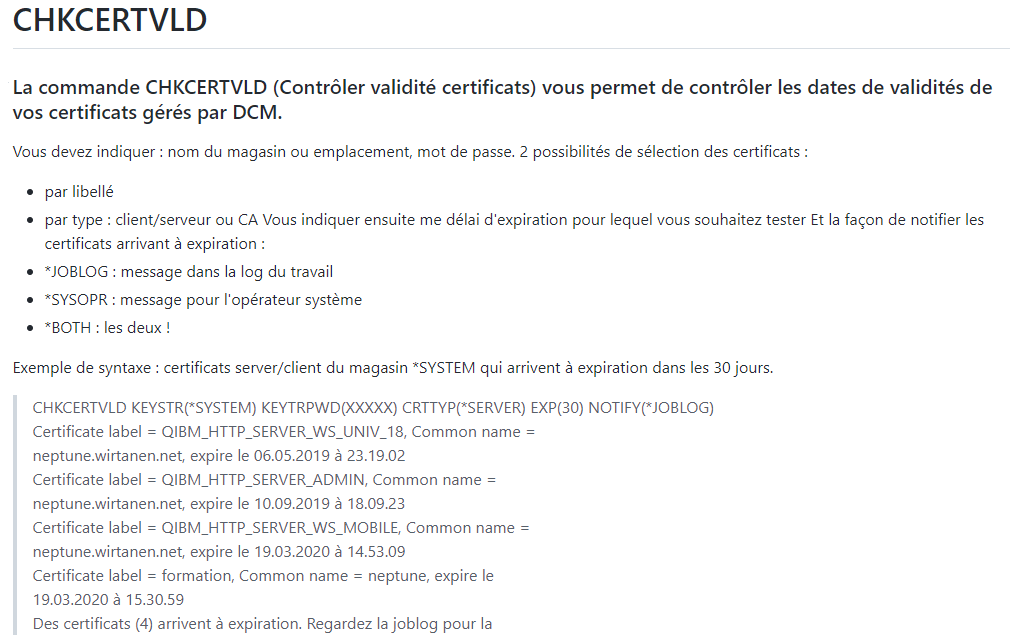This screenshot has width=1010, height=639.
Task: Click the *JOBLOG bullet item
Action: tap(189, 272)
